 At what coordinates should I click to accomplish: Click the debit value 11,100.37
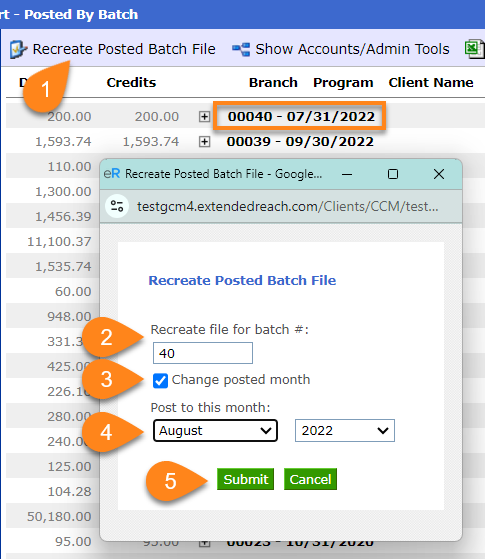[59, 242]
